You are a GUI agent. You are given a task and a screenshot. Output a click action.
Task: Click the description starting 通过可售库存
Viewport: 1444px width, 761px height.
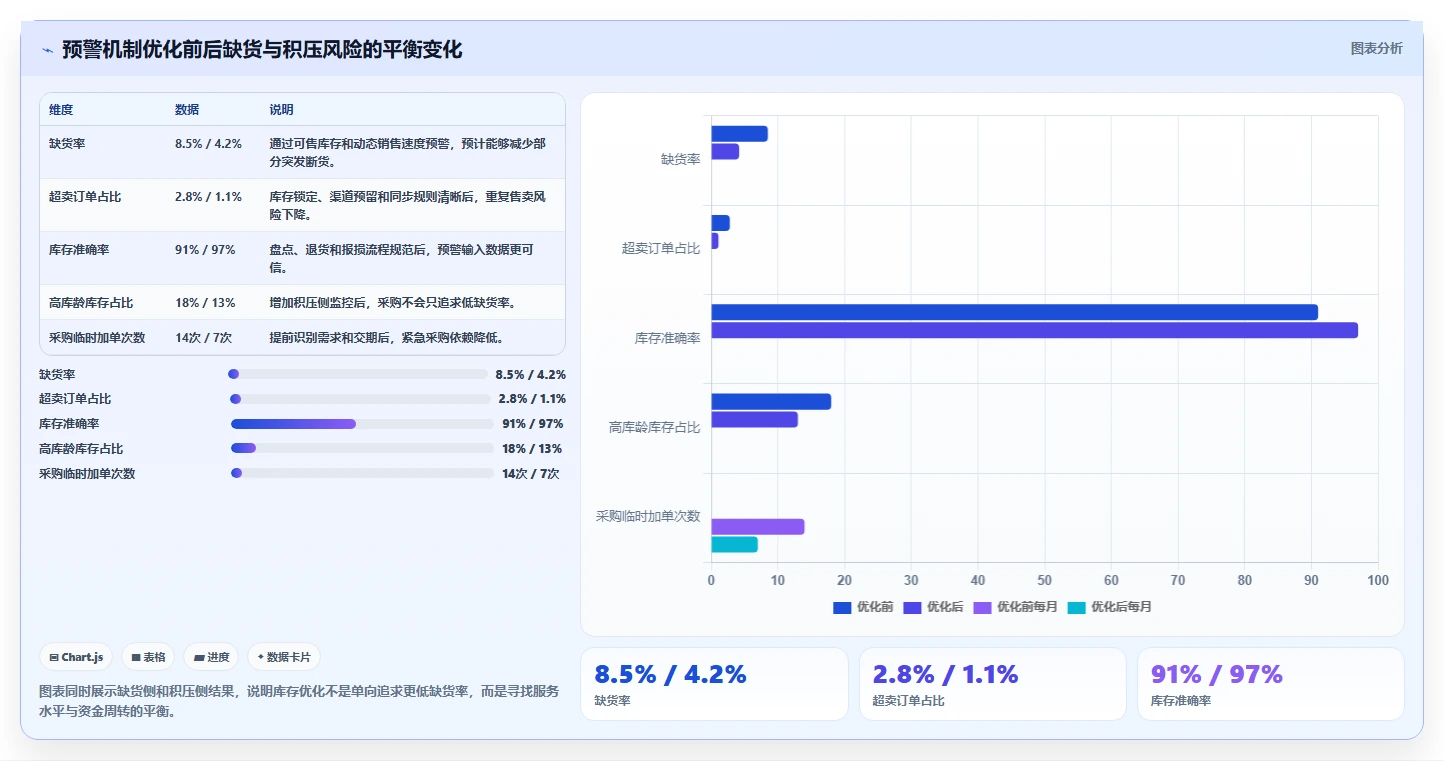click(x=408, y=153)
